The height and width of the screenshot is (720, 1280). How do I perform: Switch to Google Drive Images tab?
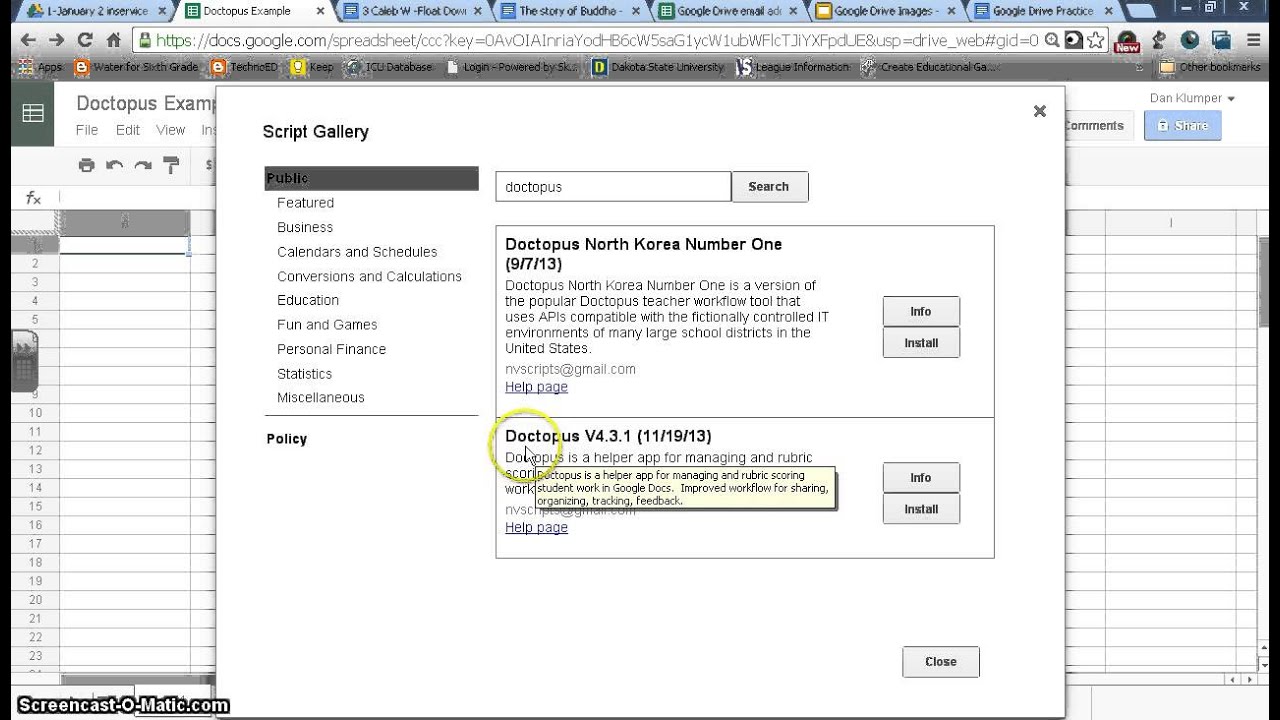tap(883, 11)
